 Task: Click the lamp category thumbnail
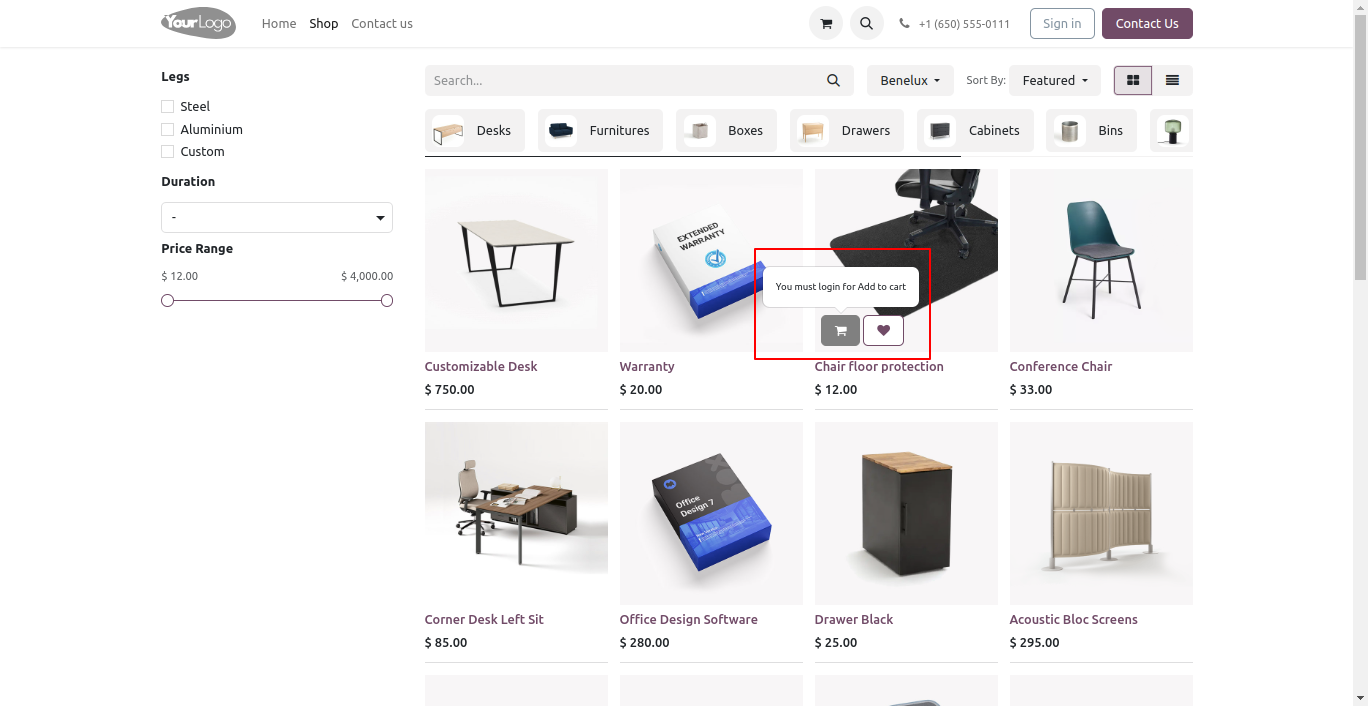pyautogui.click(x=1171, y=130)
